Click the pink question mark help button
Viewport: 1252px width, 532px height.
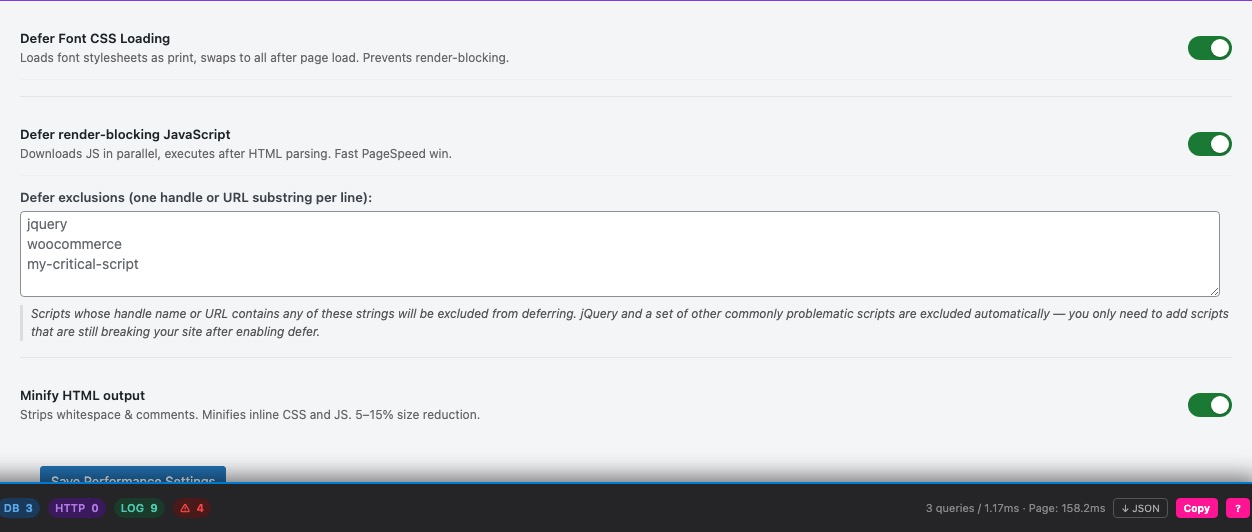point(1238,508)
